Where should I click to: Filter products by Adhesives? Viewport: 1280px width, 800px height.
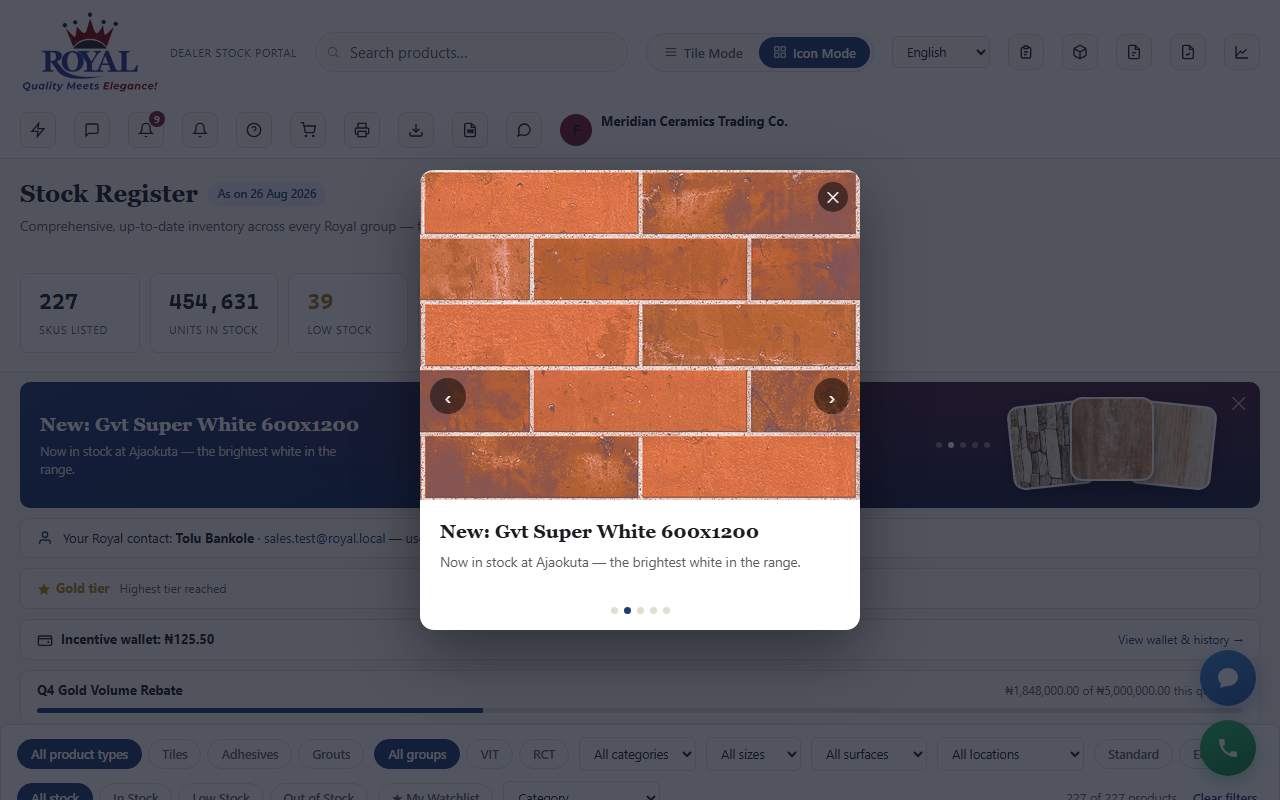[250, 754]
